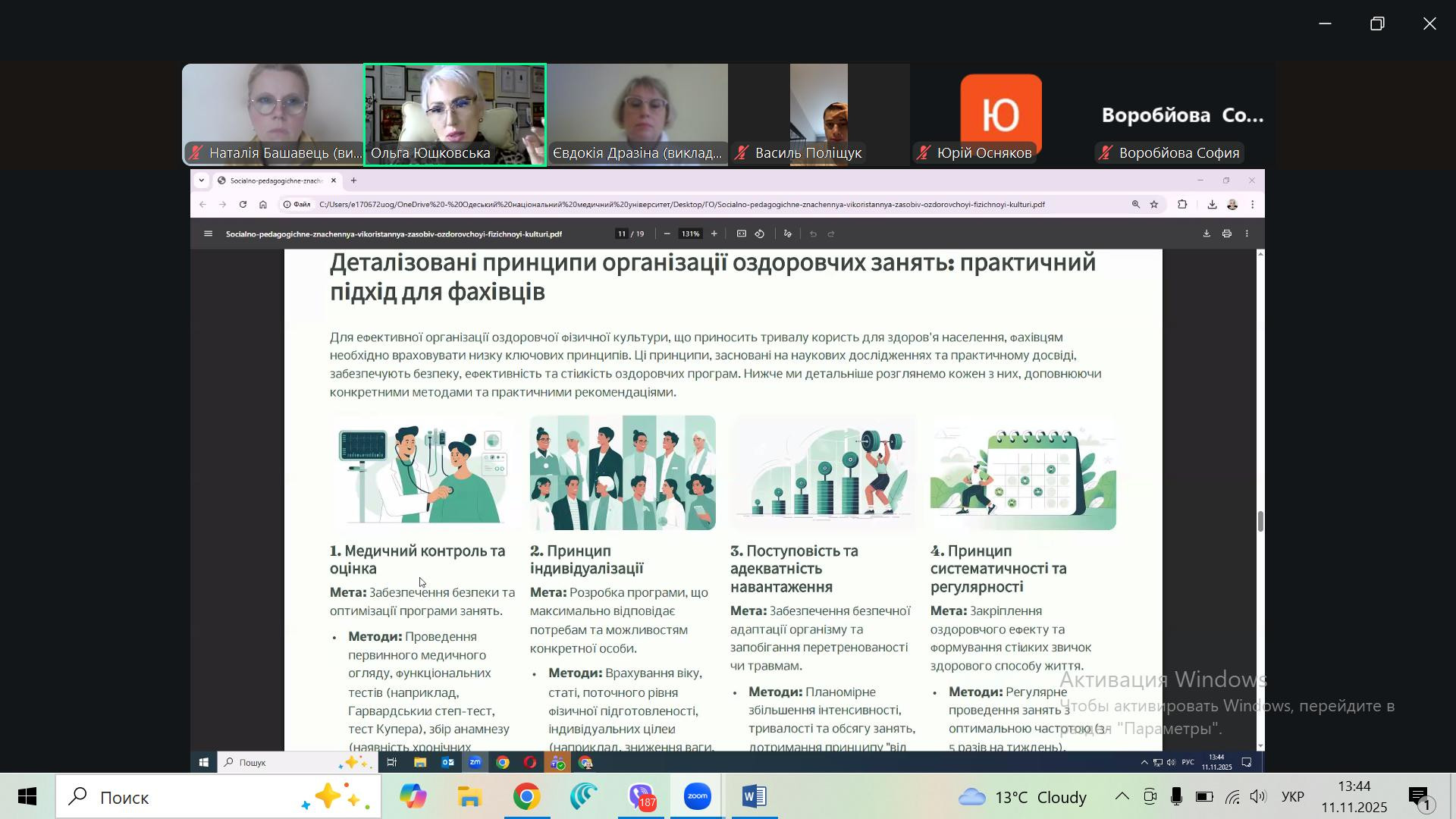Open PDF sidebar menu hamburger icon
The height and width of the screenshot is (819, 1456).
(x=208, y=234)
